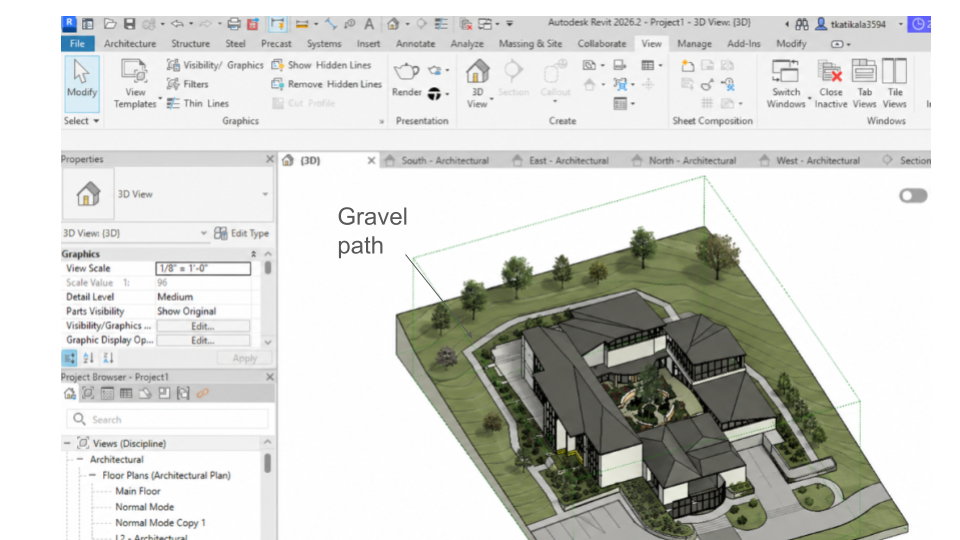Click the Undo arrow in quick access toolbar
Image resolution: width=960 pixels, height=540 pixels.
(x=178, y=24)
